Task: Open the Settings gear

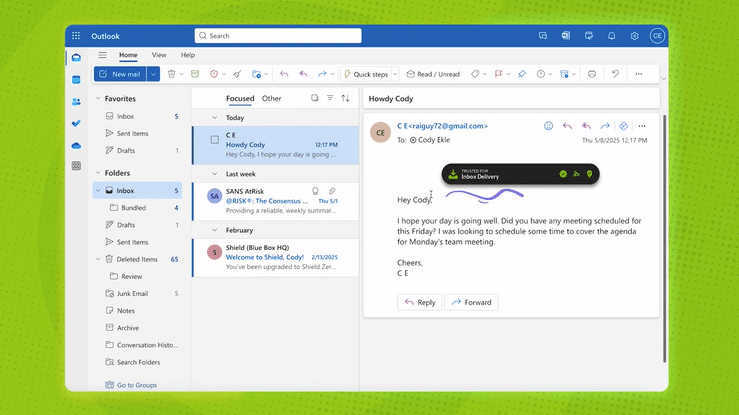Action: click(634, 36)
